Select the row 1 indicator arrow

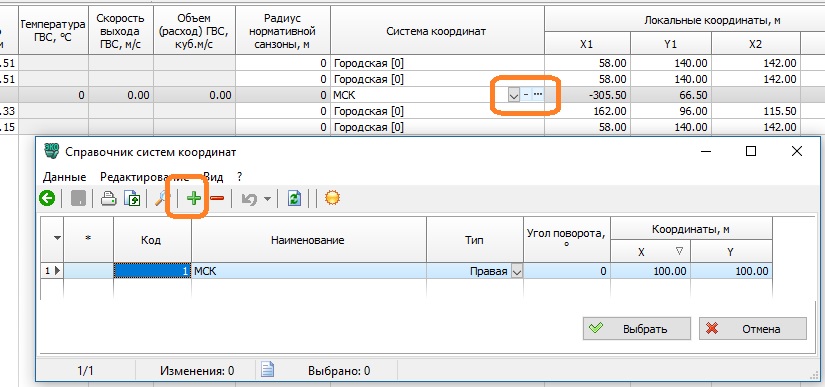click(57, 271)
